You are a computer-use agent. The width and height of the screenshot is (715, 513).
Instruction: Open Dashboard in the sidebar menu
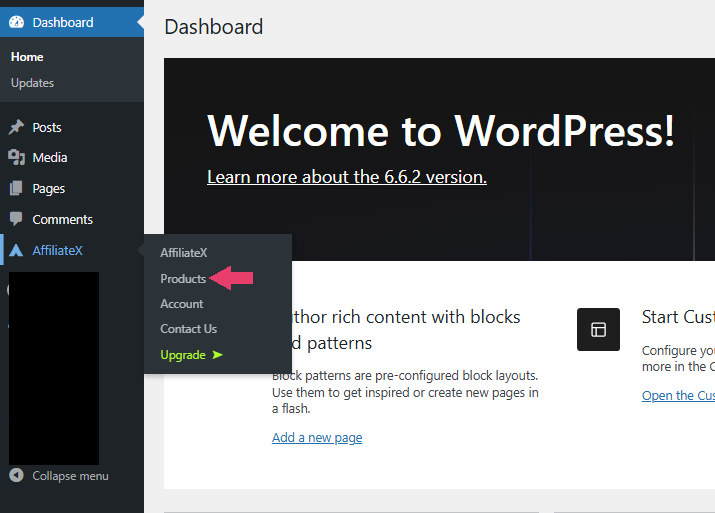coord(72,22)
